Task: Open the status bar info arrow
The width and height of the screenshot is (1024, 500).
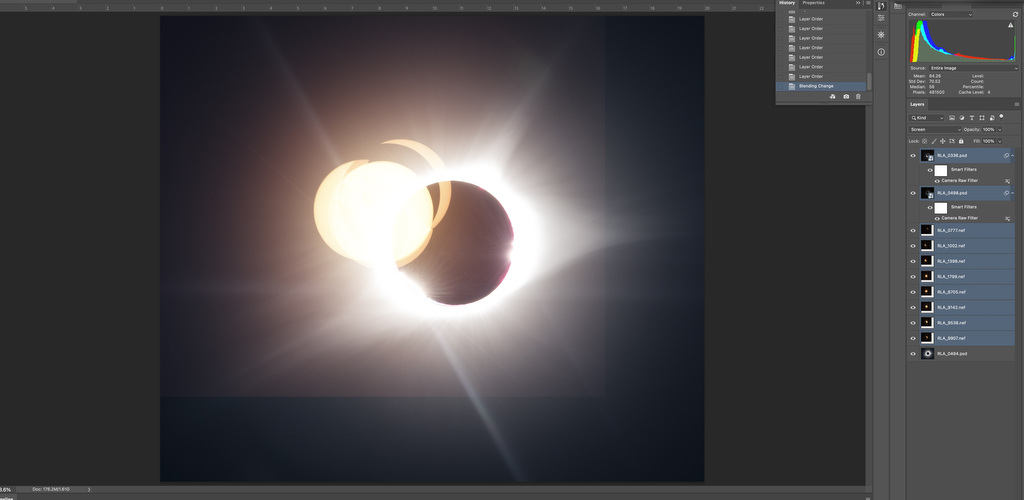Action: [89, 489]
